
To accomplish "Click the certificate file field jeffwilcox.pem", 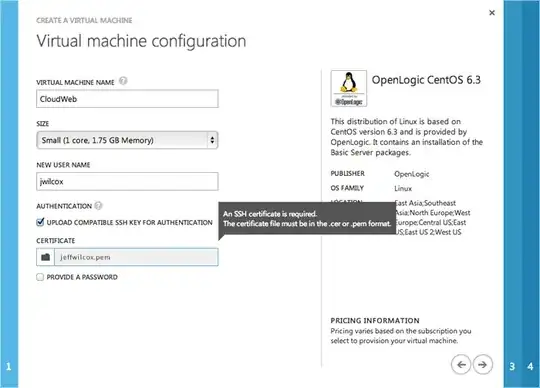I will (x=136, y=257).
